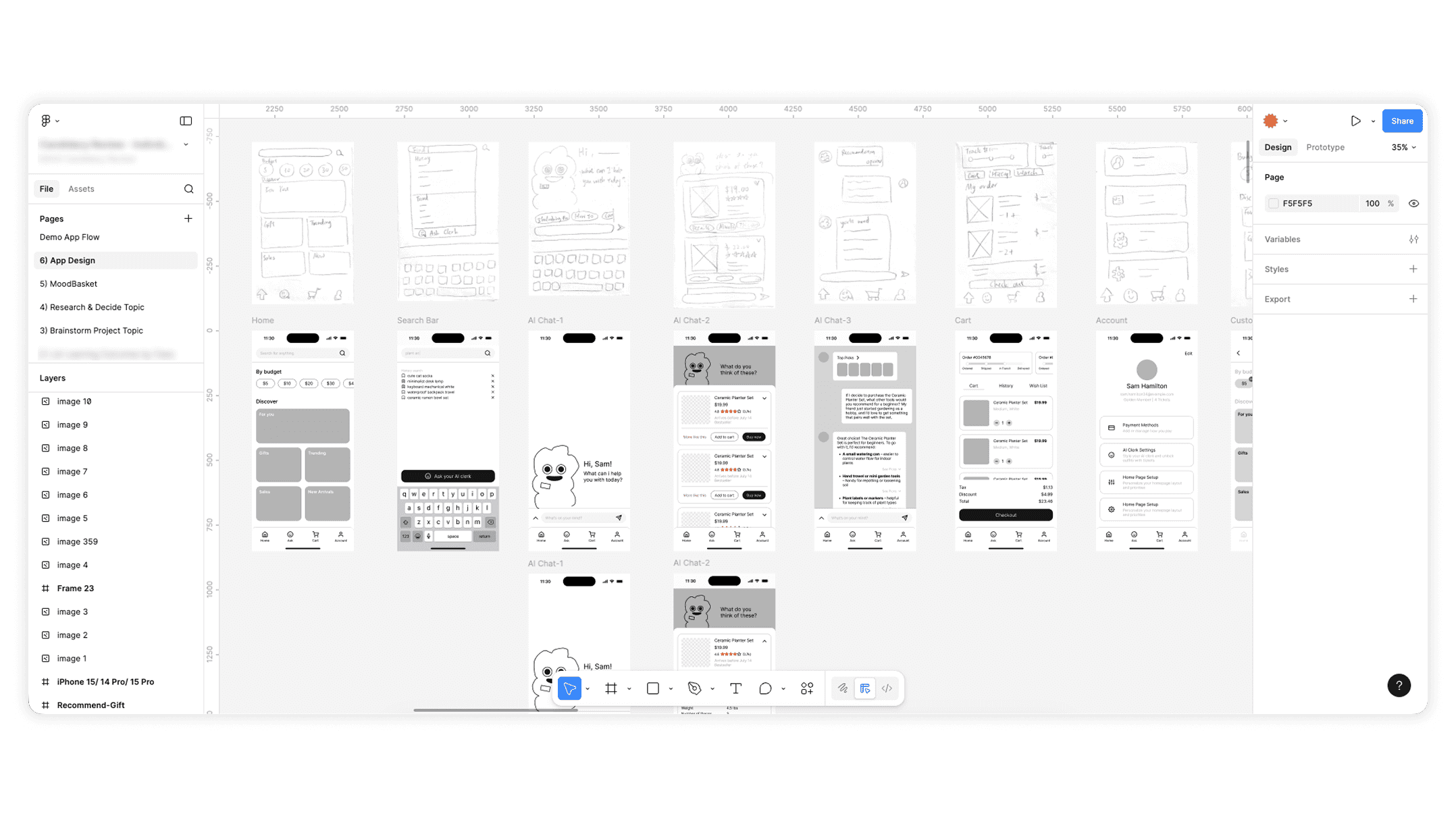The image size is (1456, 818).
Task: Search layers with magnifier icon
Action: [189, 189]
